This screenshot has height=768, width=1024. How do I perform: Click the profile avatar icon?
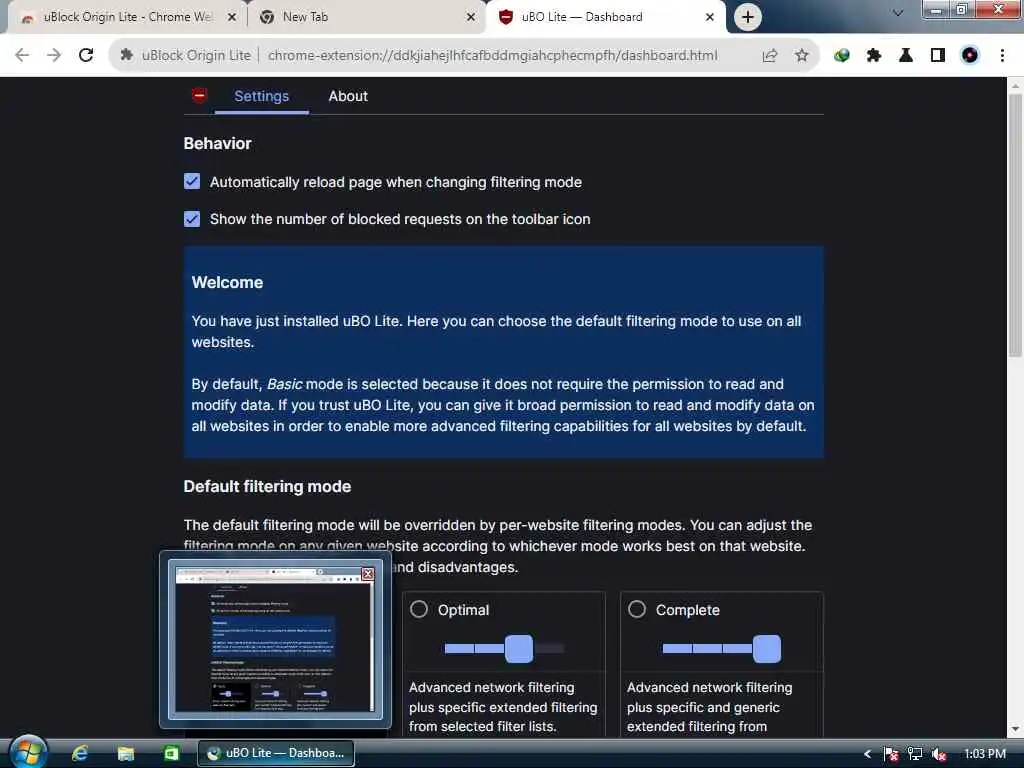click(x=970, y=56)
